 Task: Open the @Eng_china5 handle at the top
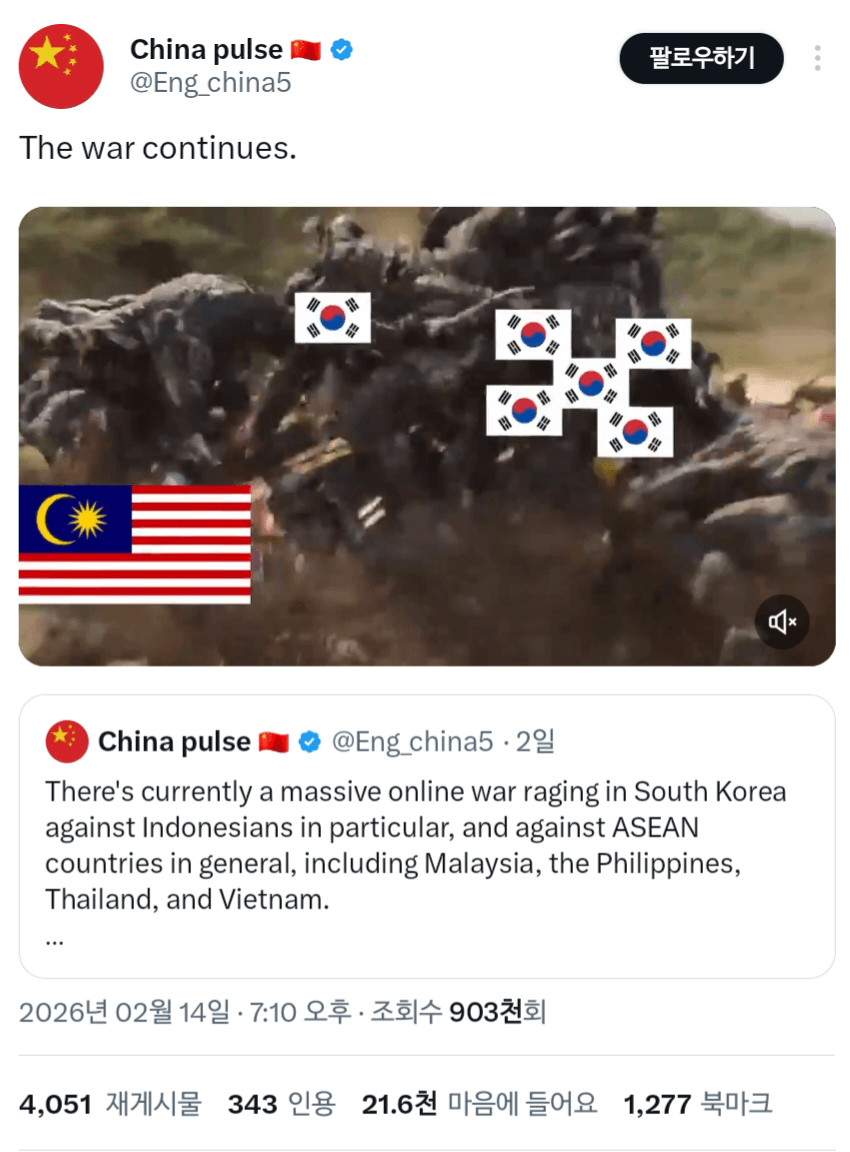[x=210, y=83]
